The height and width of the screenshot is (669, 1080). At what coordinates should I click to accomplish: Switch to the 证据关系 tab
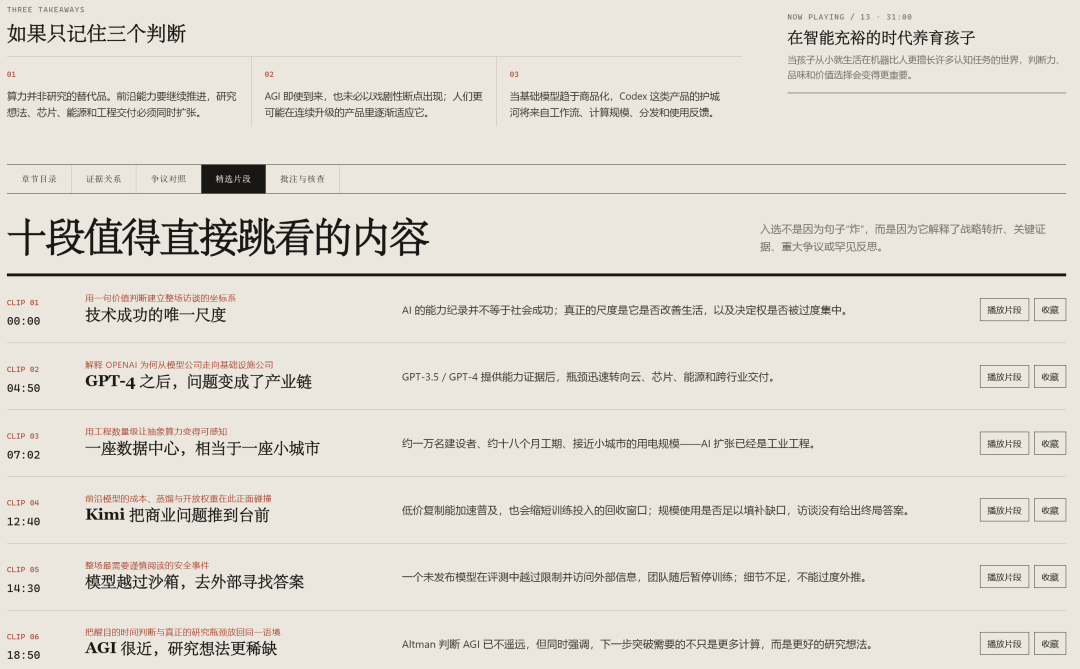click(104, 179)
